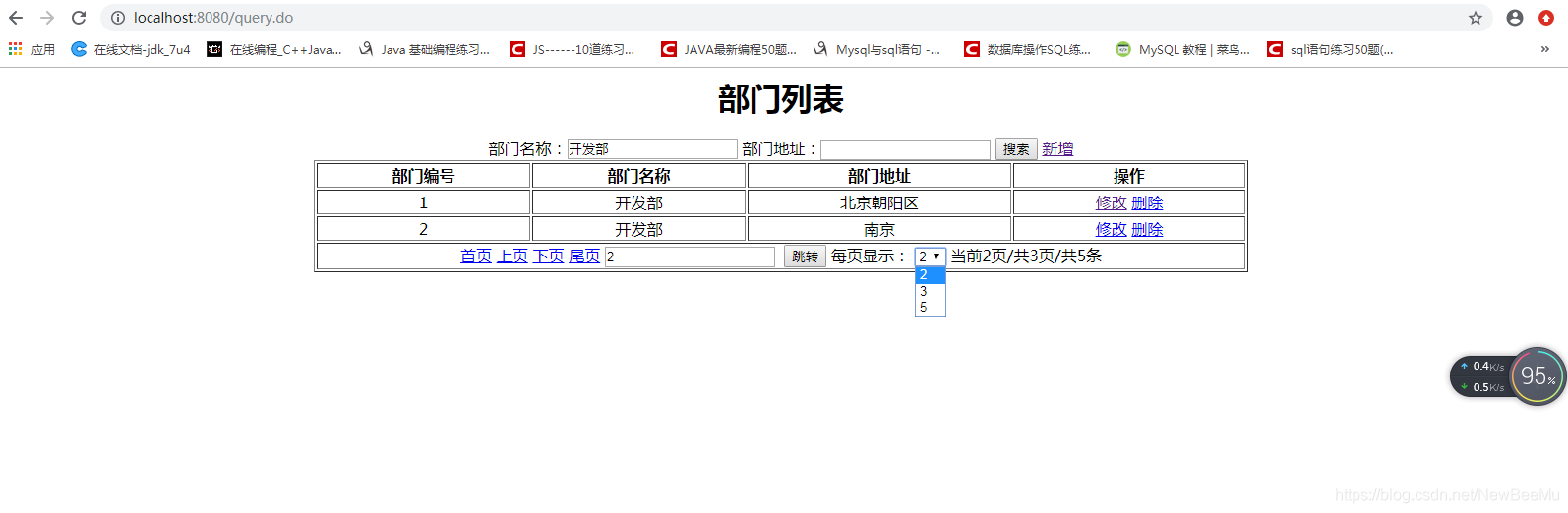Screen dimensions: 1568x513
Task: Click the 操作 column header
Action: 1129,176
